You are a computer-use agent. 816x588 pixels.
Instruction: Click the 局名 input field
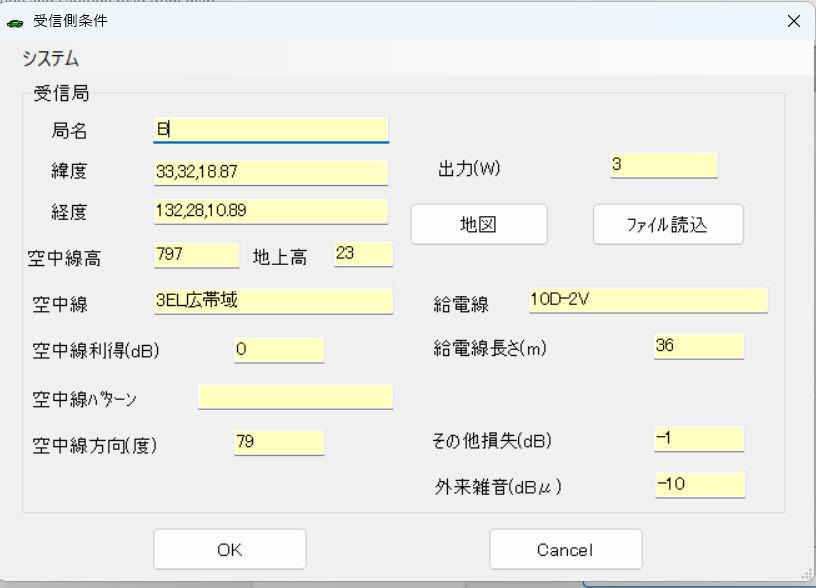click(270, 129)
